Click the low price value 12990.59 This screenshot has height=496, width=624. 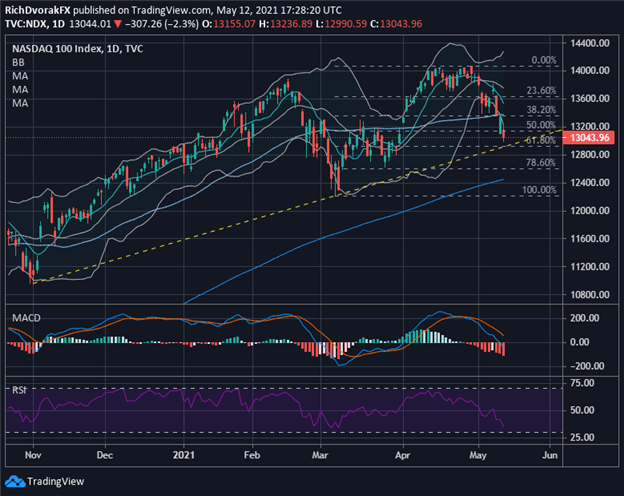click(x=345, y=24)
